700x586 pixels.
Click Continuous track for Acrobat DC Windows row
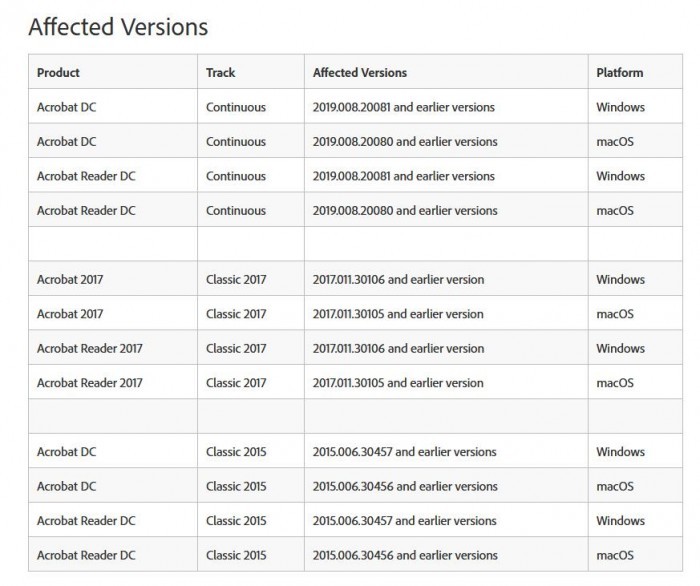(236, 107)
